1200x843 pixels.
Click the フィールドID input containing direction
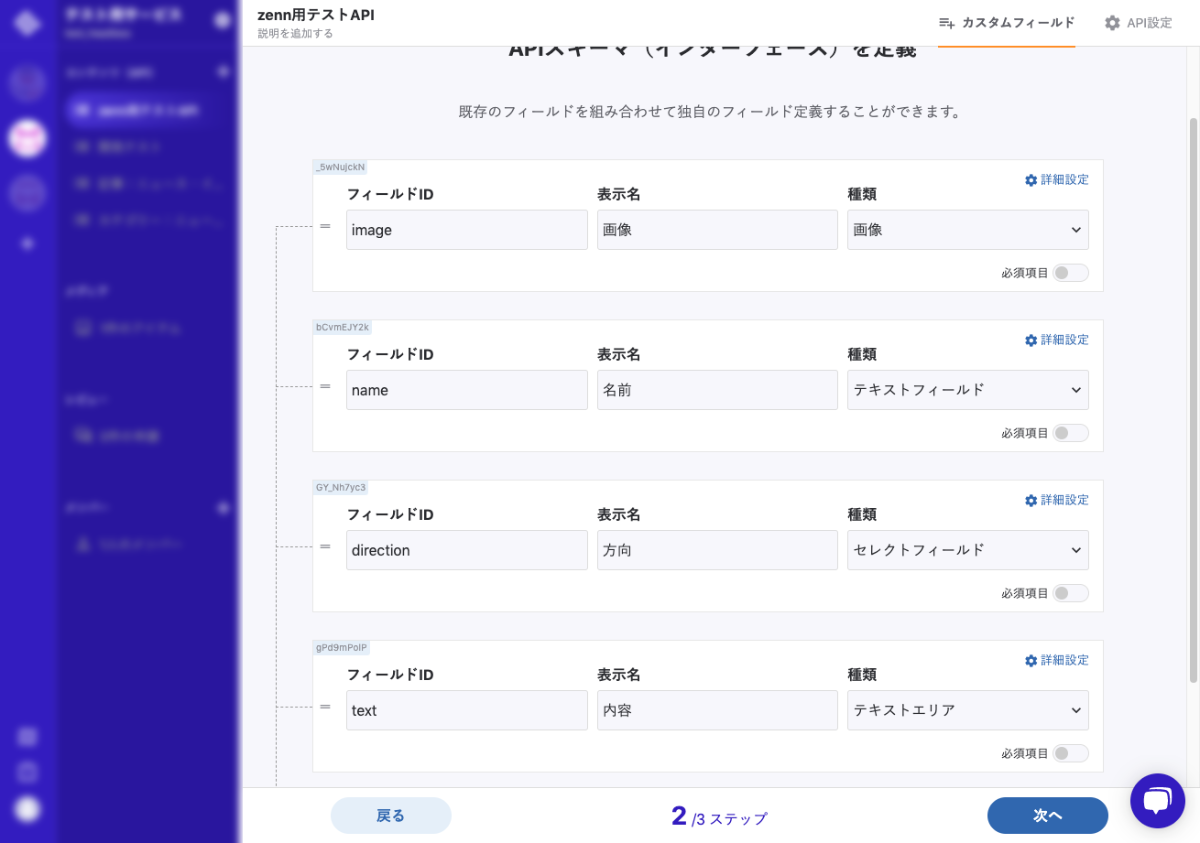coord(467,550)
